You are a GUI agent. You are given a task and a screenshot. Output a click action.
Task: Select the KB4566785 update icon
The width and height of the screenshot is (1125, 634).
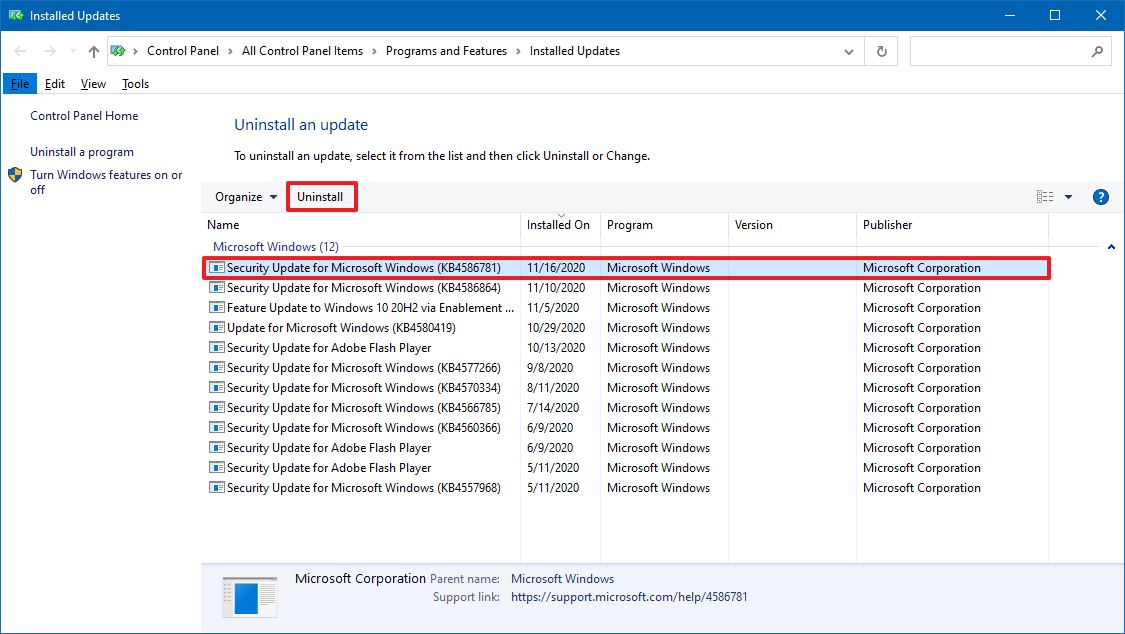(x=217, y=408)
